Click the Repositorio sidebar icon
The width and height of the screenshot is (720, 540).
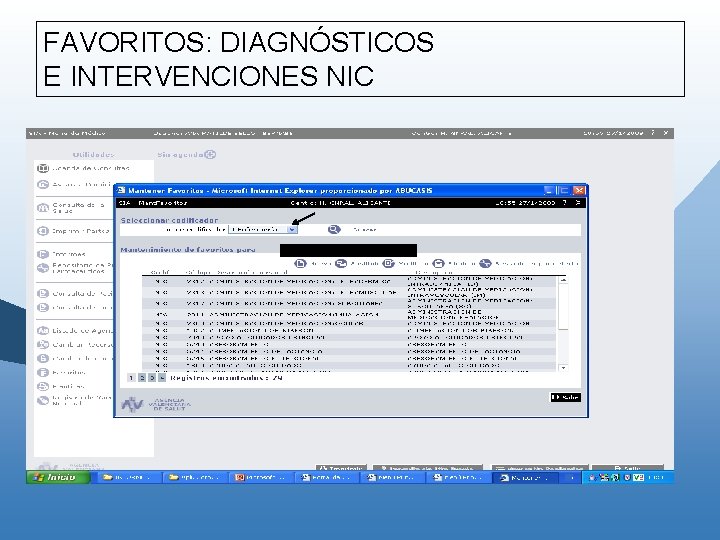point(43,268)
